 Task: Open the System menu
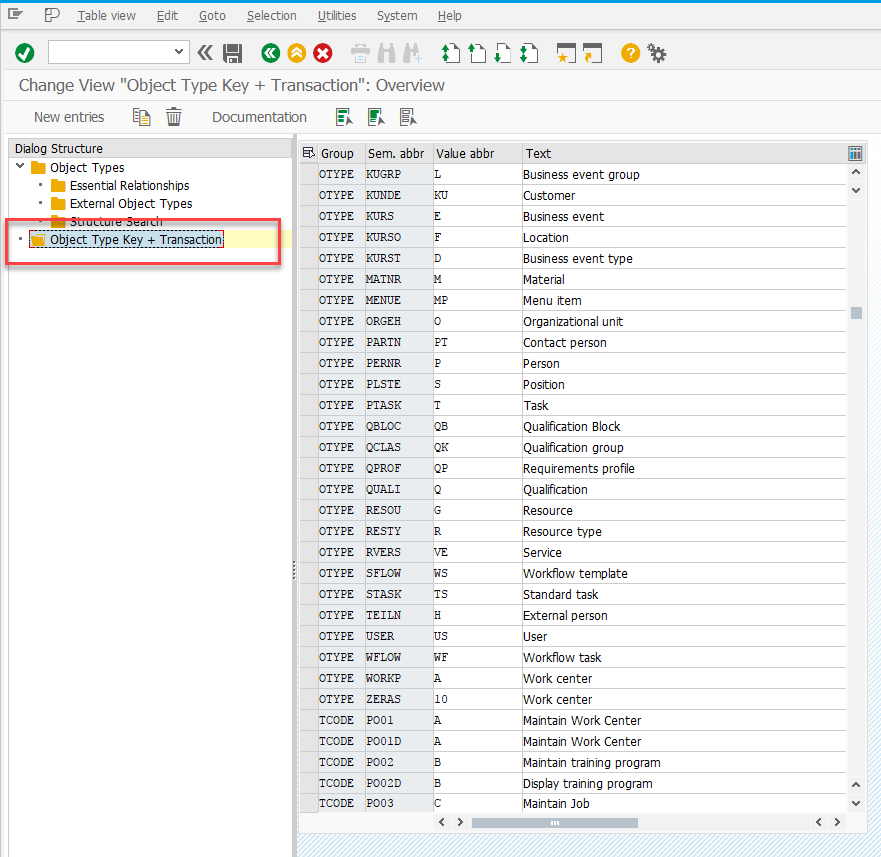[397, 16]
